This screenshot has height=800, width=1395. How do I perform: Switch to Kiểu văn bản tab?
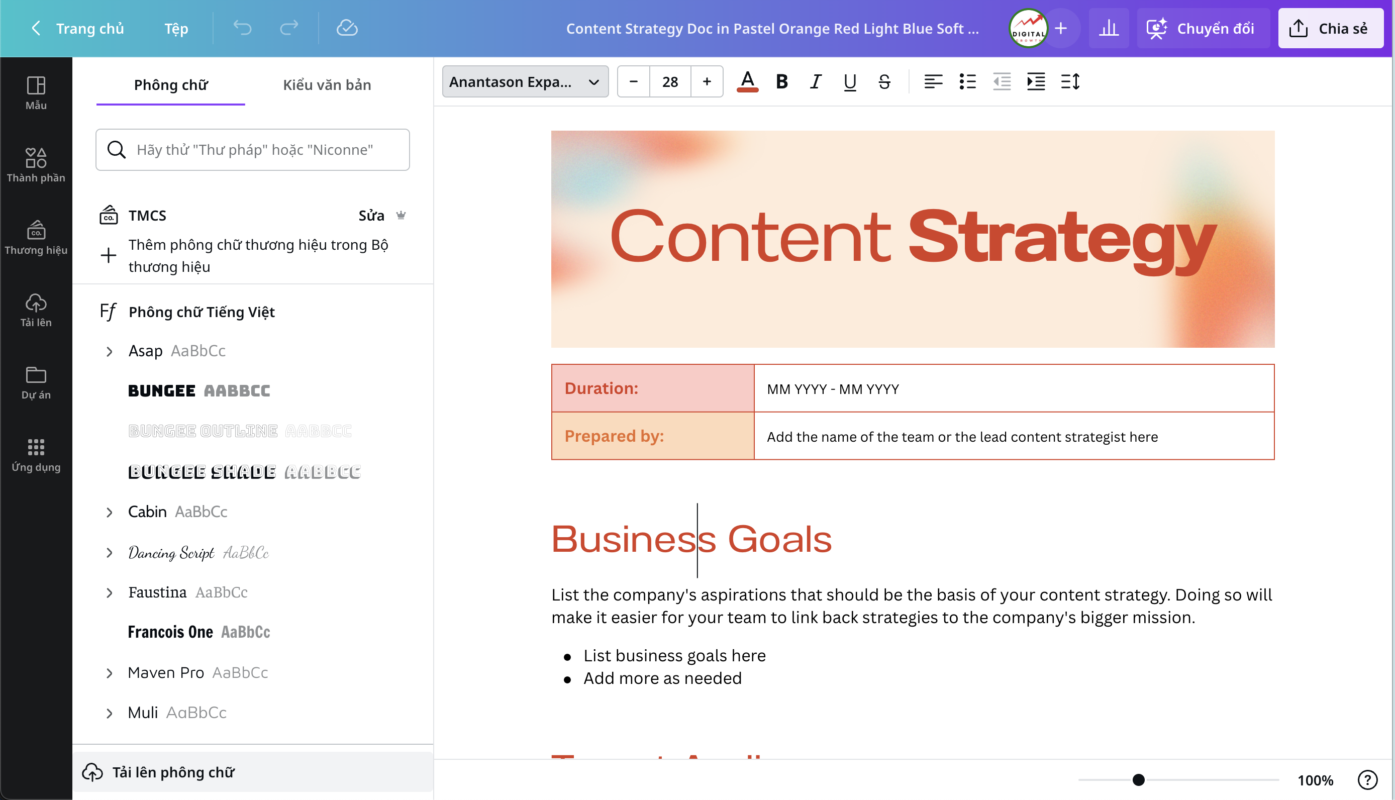click(x=327, y=85)
